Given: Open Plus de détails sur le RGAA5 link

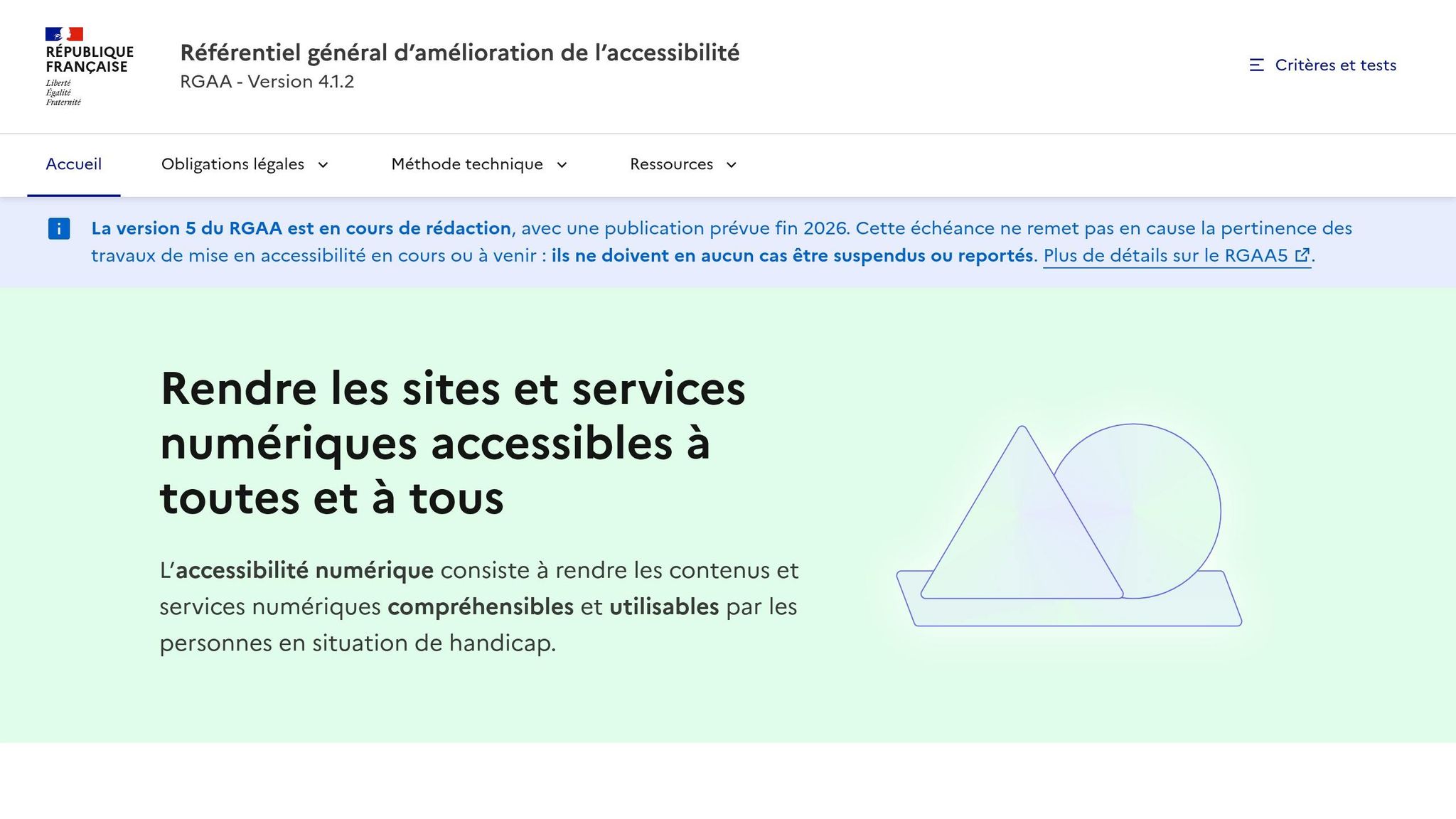Looking at the screenshot, I should (1165, 256).
